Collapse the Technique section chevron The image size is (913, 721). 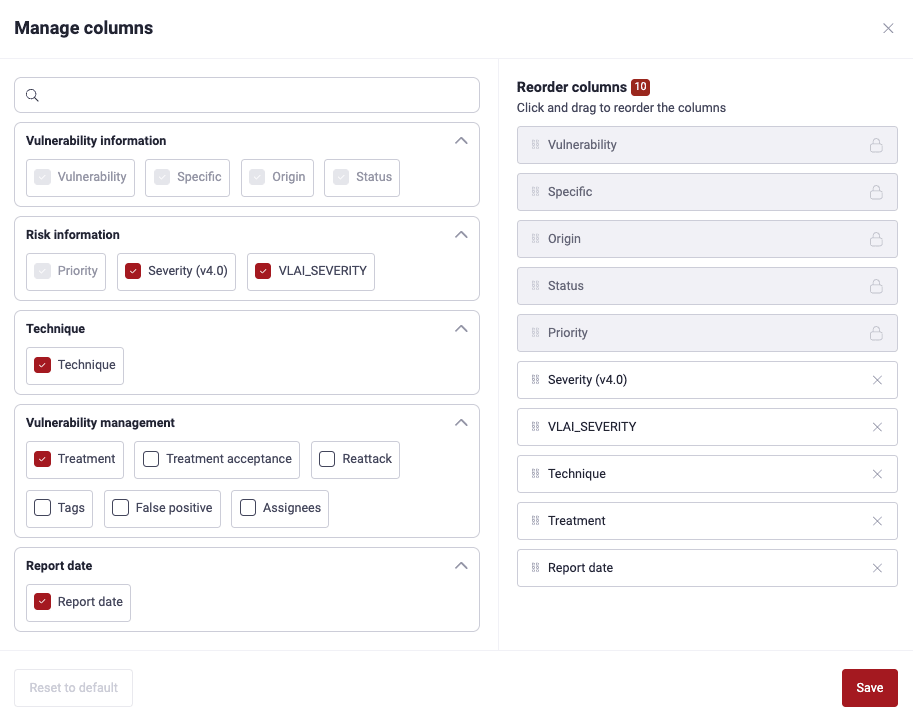click(461, 328)
